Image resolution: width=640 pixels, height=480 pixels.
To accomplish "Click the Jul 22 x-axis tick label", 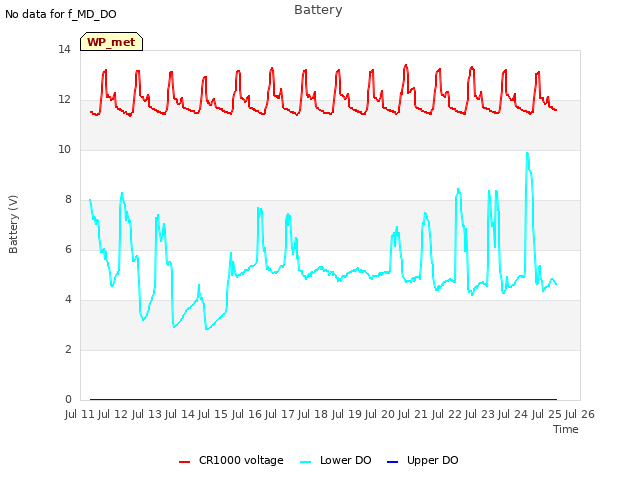I will coord(446,414).
